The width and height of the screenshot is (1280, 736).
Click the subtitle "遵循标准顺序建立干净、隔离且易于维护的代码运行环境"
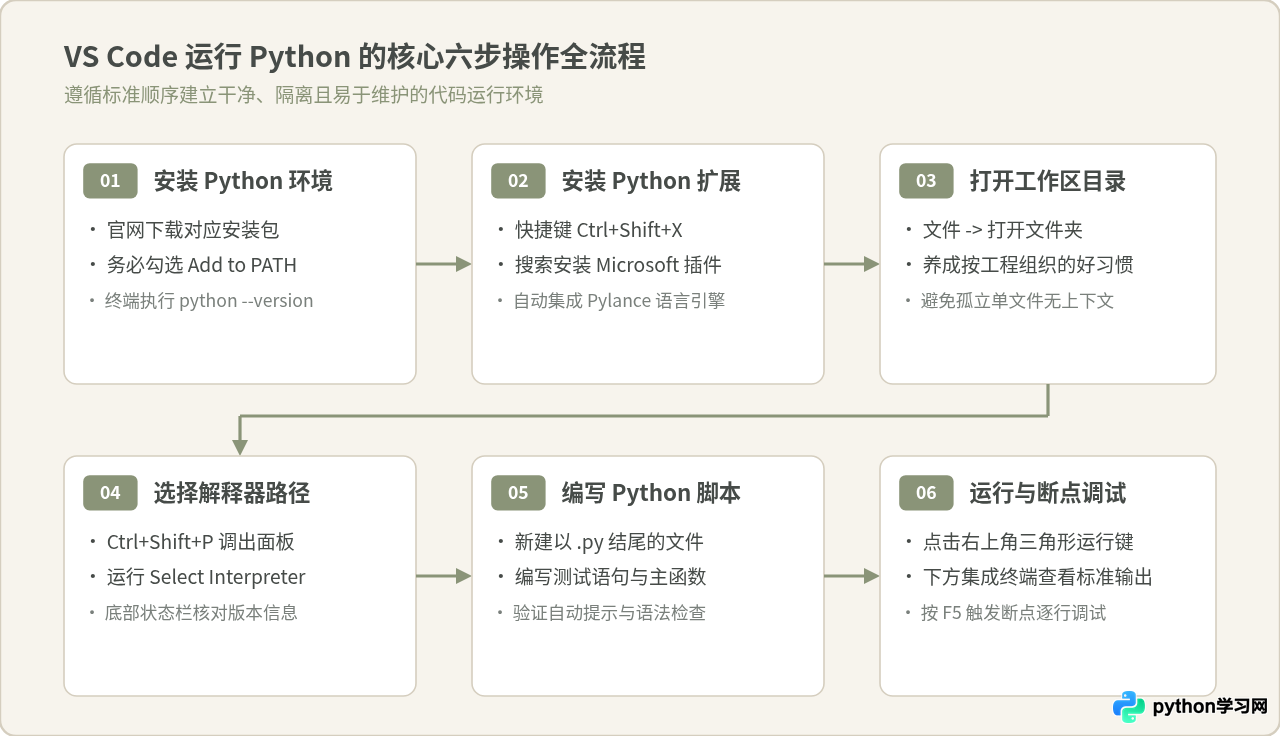pyautogui.click(x=304, y=95)
